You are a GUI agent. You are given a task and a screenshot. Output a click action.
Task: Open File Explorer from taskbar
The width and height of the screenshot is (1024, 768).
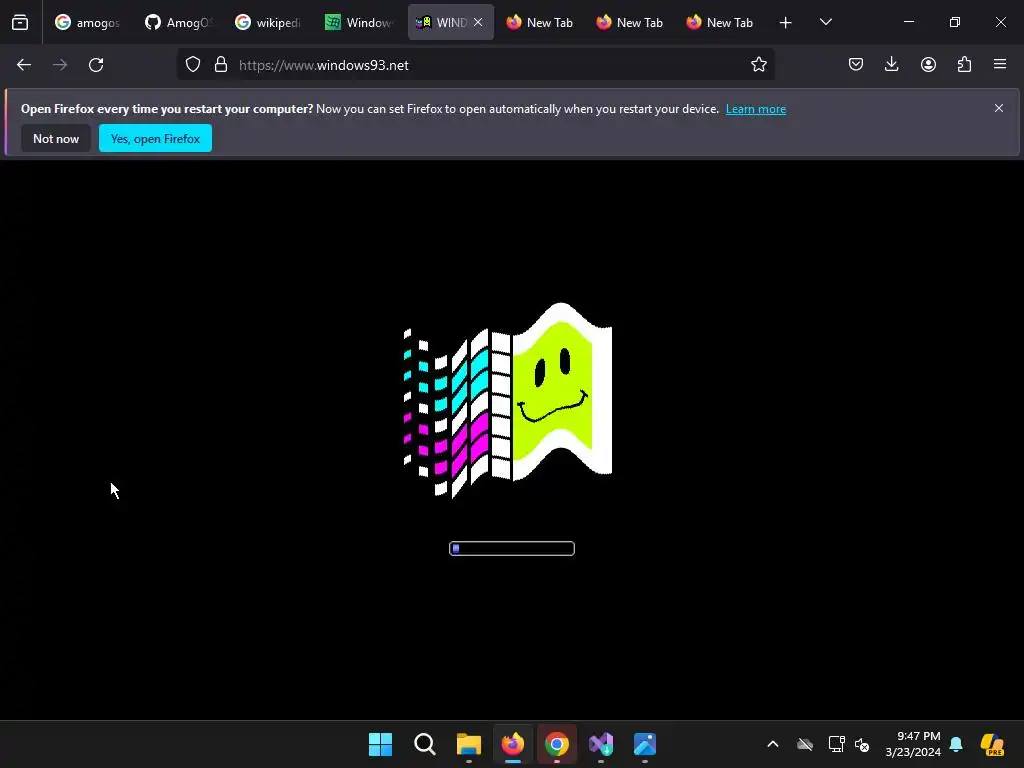point(469,744)
